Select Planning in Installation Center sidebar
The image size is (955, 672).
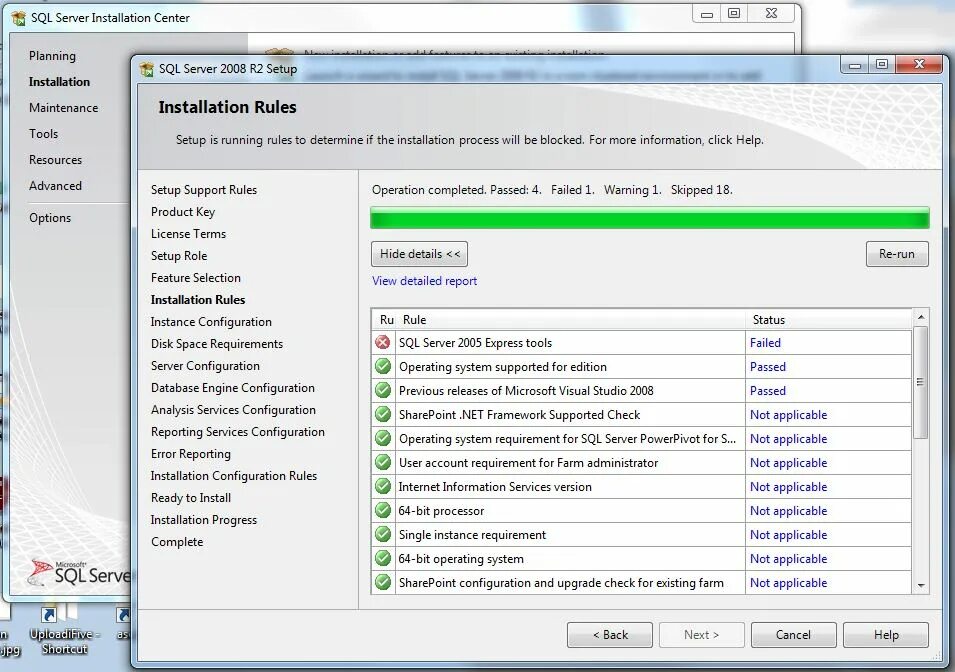52,55
